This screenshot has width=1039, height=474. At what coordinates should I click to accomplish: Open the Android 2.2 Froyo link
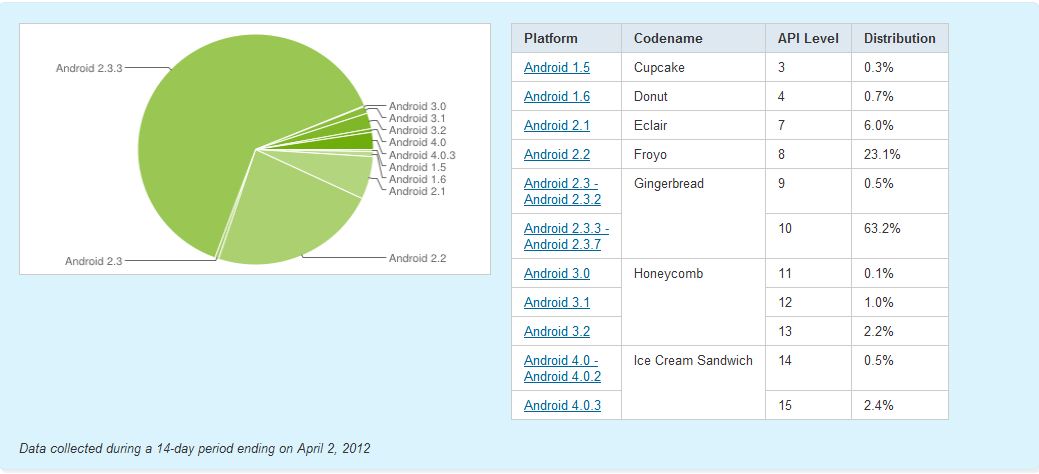tap(557, 155)
